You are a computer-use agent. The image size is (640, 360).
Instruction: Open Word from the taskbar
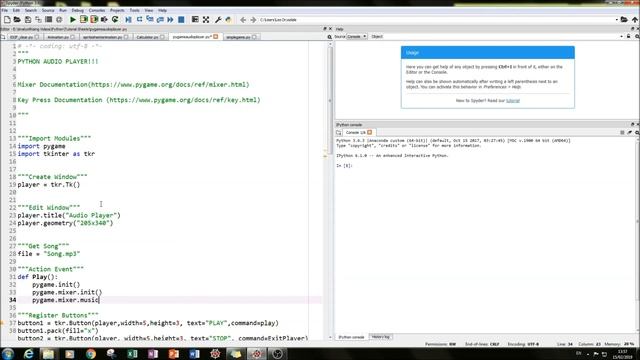[194, 354]
